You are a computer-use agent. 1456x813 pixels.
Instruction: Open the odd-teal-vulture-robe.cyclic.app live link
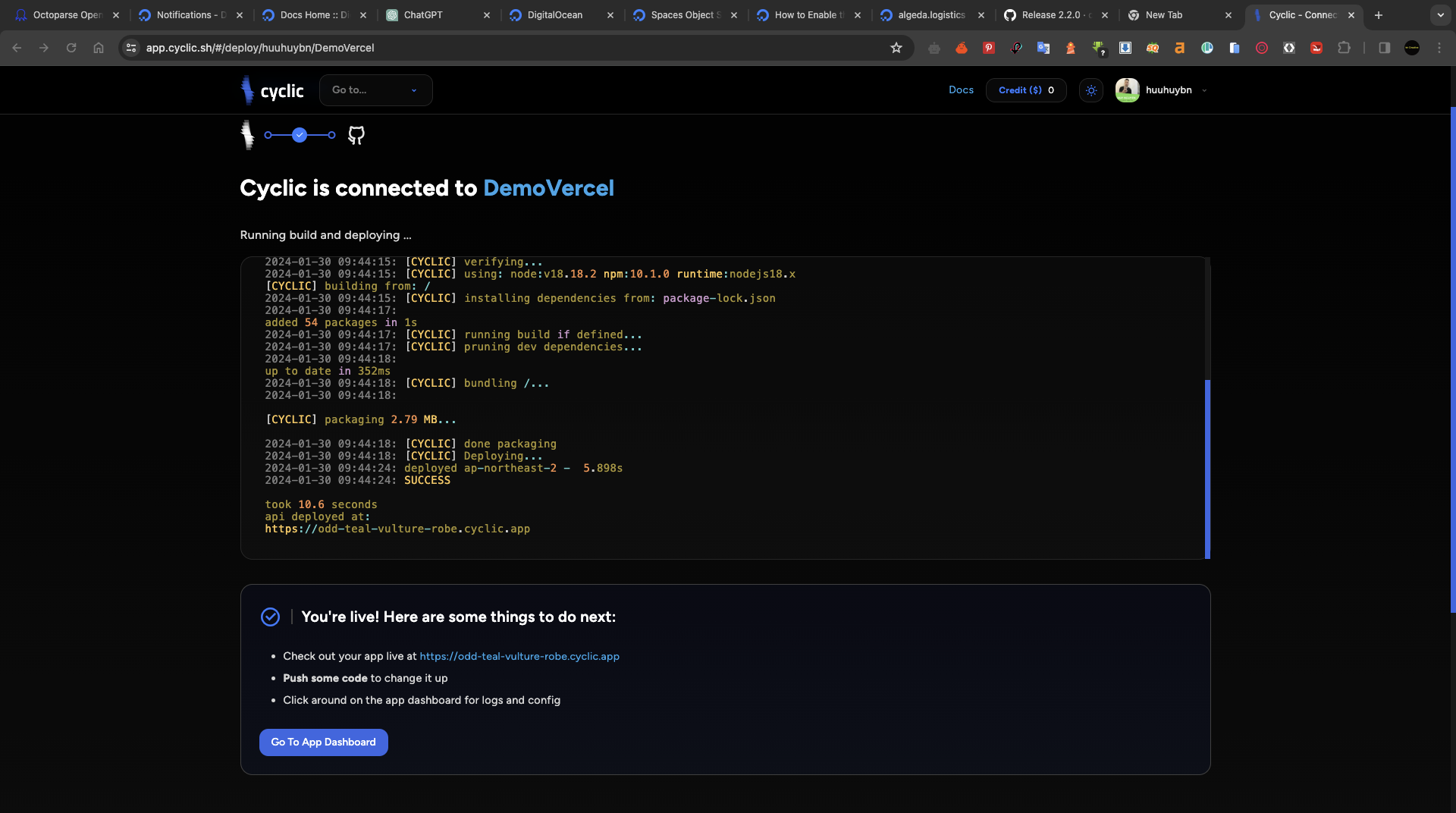click(x=519, y=657)
